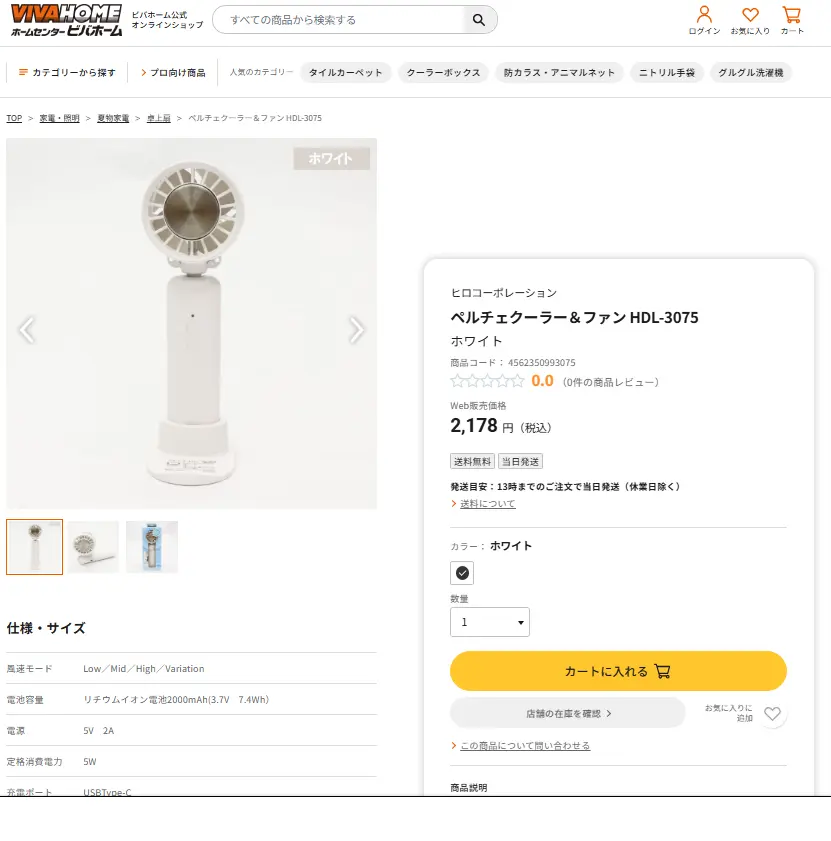This screenshot has height=841, width=831.
Task: Select the packaging product thumbnail
Action: point(151,546)
